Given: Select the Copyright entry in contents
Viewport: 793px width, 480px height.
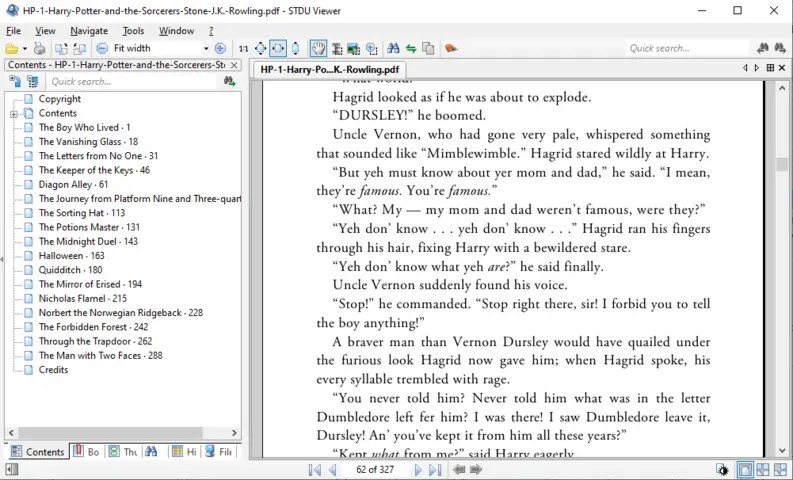Looking at the screenshot, I should click(x=60, y=99).
